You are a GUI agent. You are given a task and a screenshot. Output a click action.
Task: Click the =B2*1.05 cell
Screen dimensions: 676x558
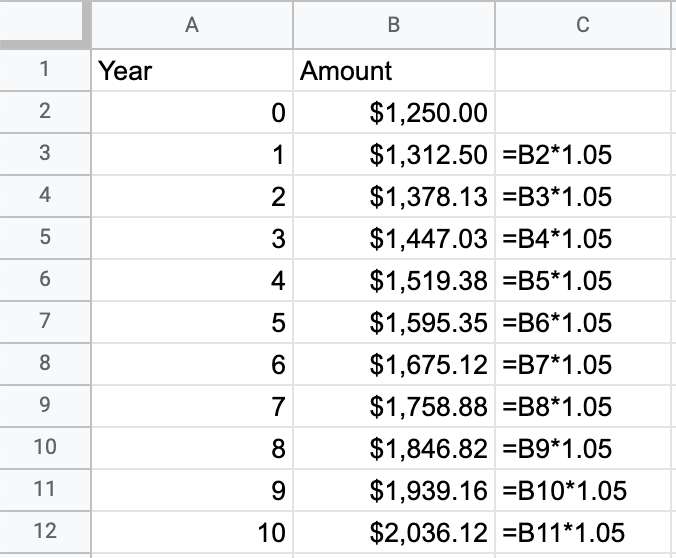click(x=583, y=154)
